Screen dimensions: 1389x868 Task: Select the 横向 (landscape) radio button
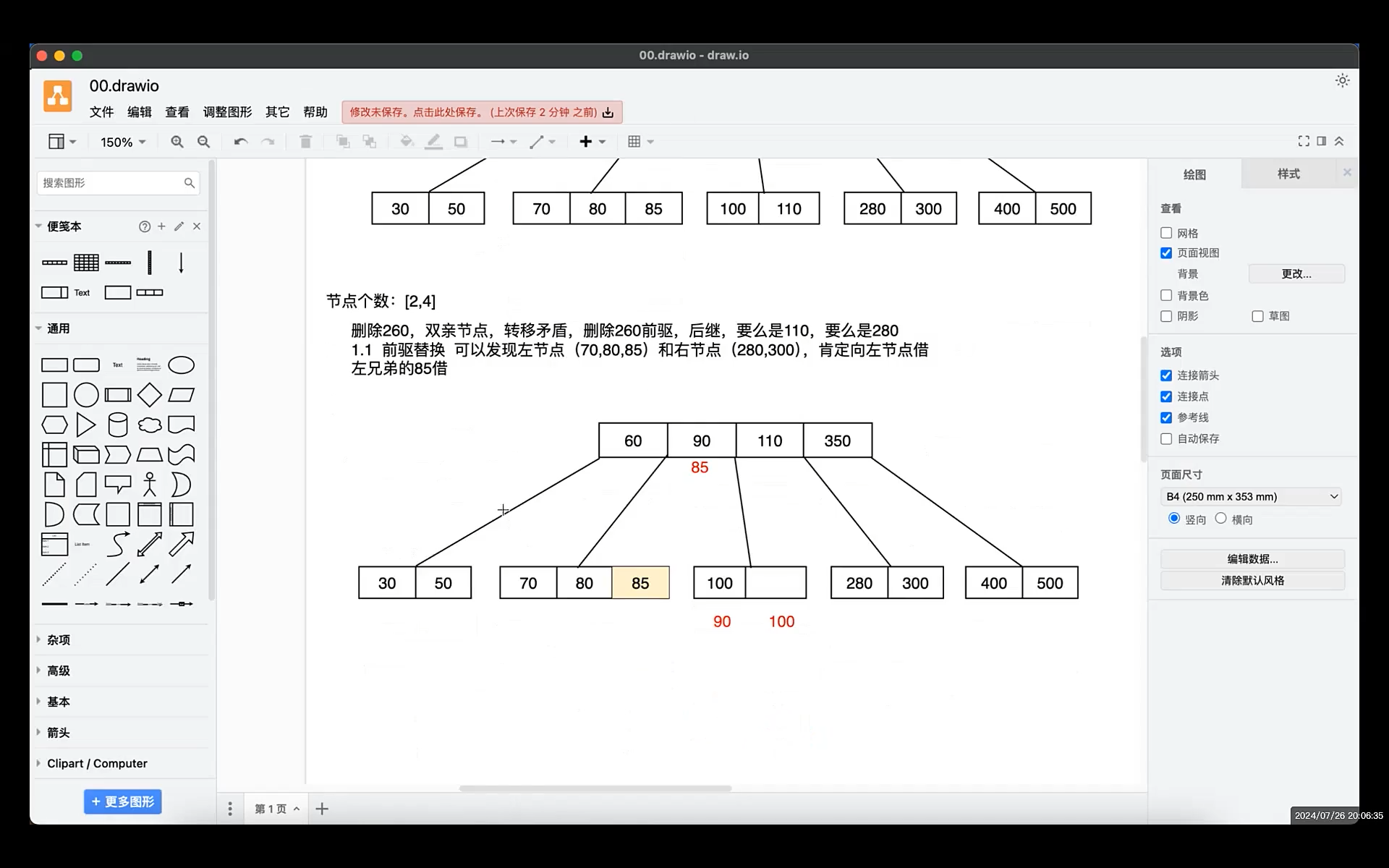pos(1220,519)
